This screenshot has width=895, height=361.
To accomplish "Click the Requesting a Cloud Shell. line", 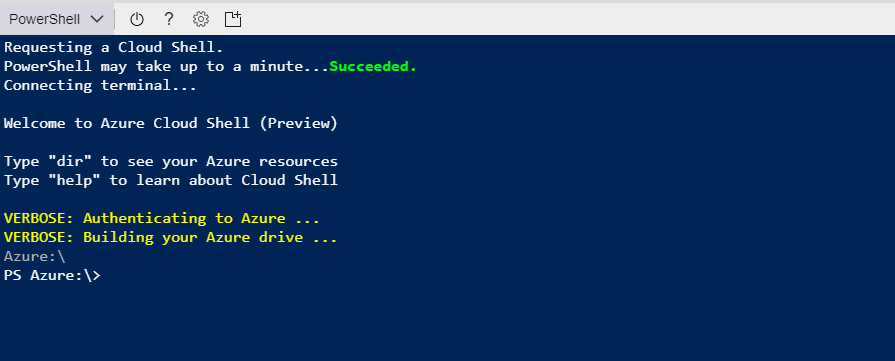I will click(114, 47).
